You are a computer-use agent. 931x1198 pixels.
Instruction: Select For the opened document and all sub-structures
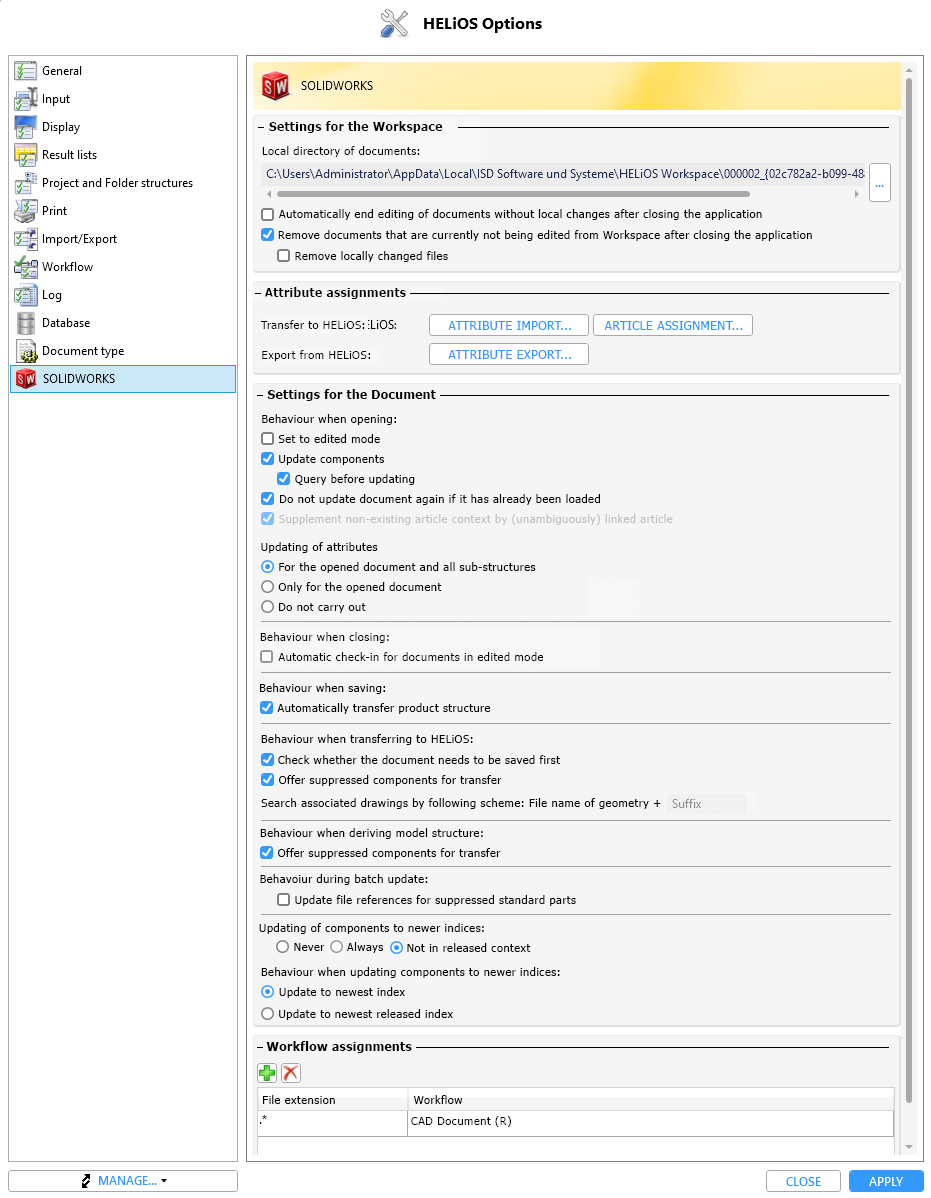tap(267, 567)
